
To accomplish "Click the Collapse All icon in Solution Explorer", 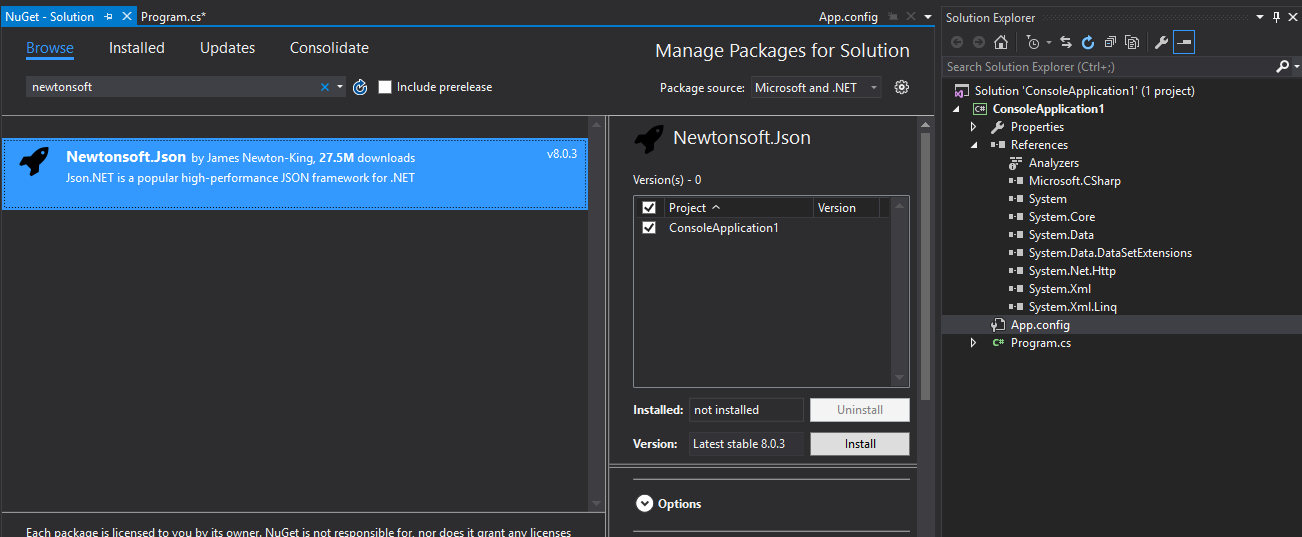I will [1110, 42].
